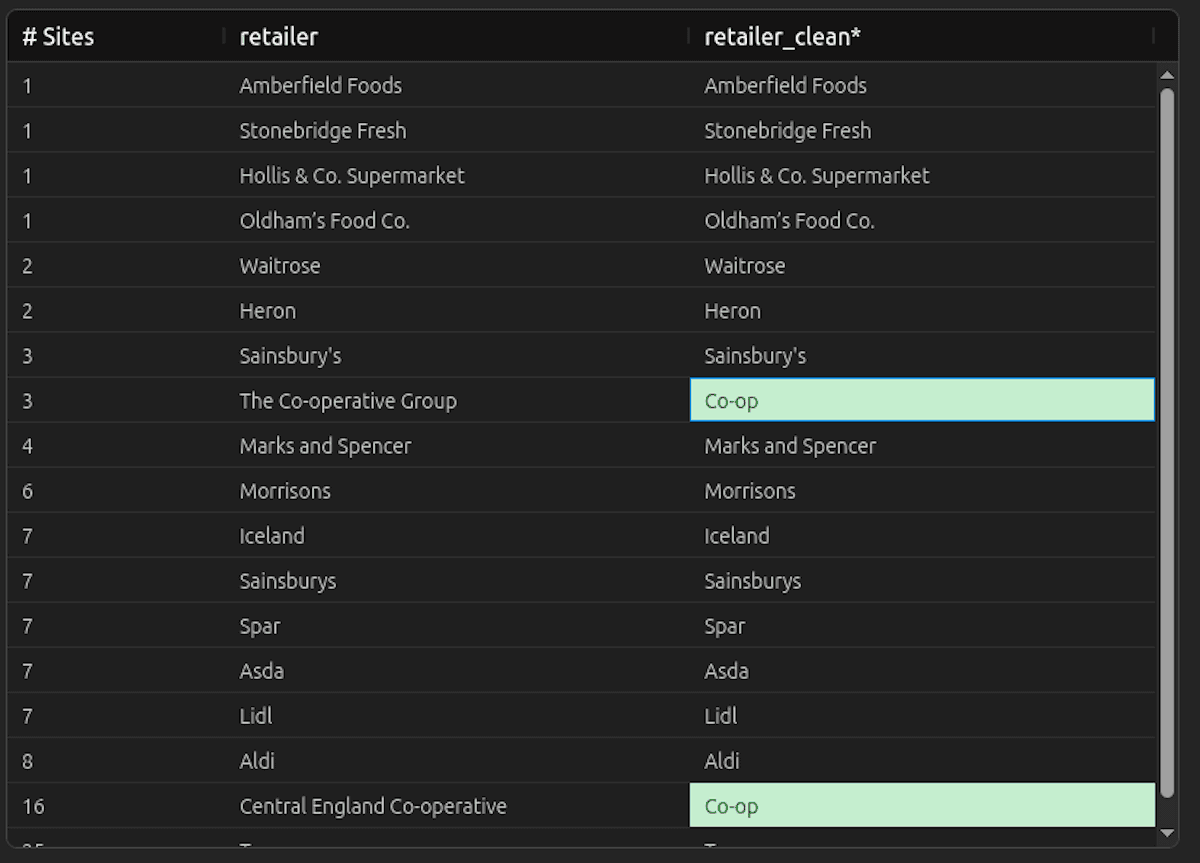Select sites count 1 in Hollis & Co. row
This screenshot has height=863, width=1200.
[27, 176]
